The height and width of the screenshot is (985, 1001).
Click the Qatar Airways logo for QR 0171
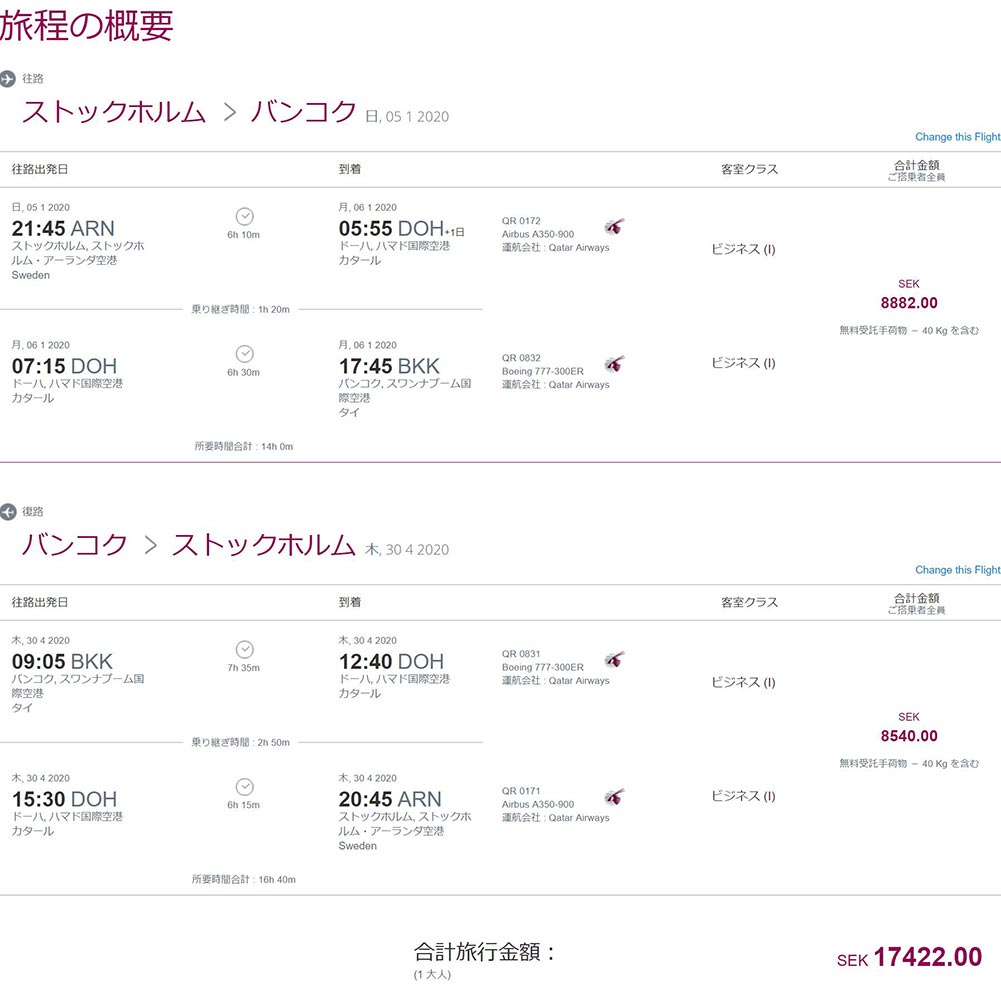[614, 797]
